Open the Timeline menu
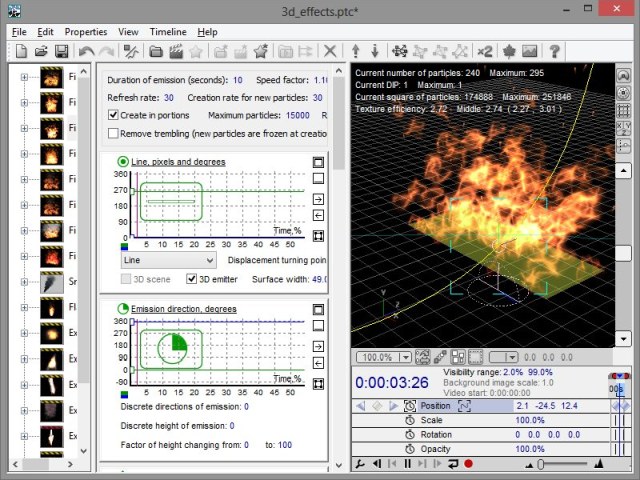 [x=168, y=32]
